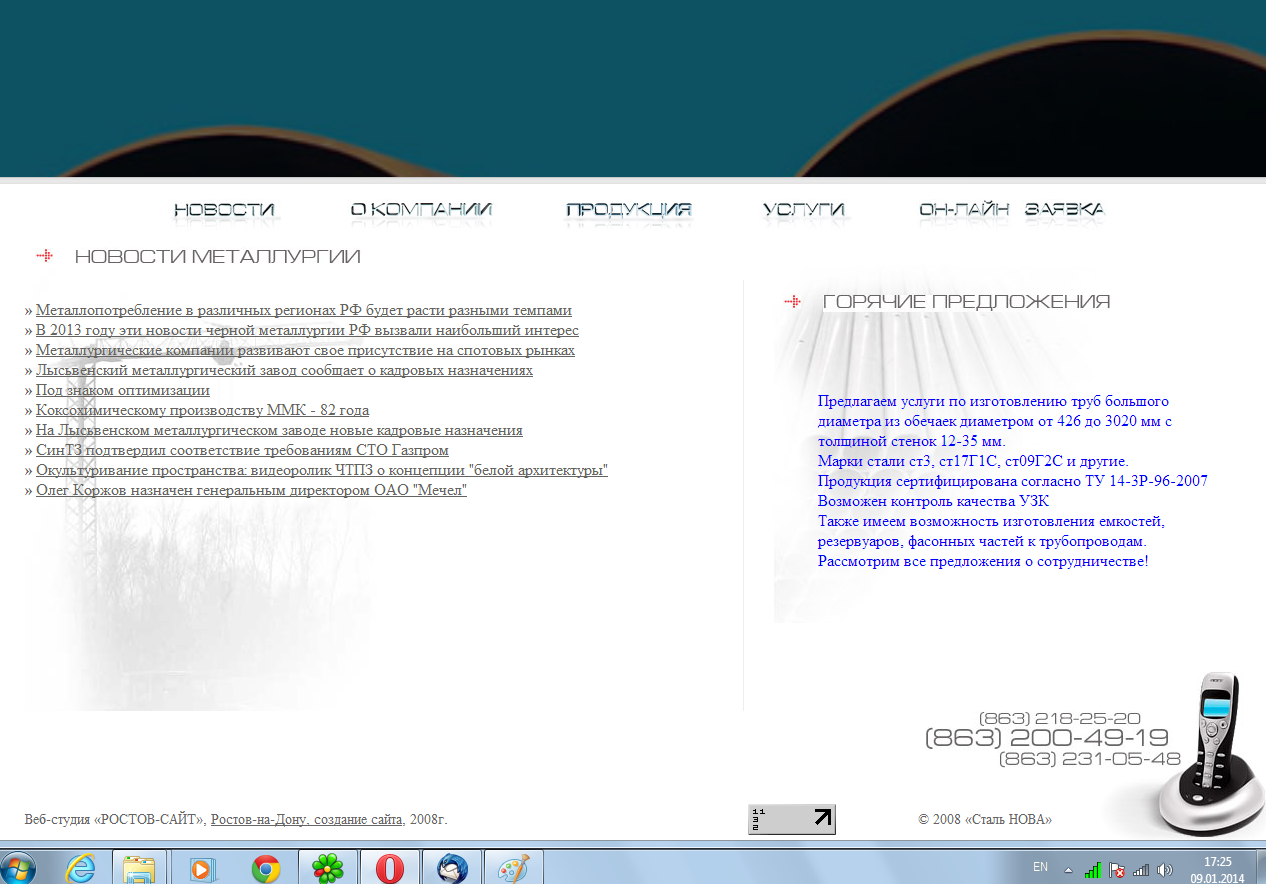
Task: Open the Он-лайн заявка page
Action: 1011,210
